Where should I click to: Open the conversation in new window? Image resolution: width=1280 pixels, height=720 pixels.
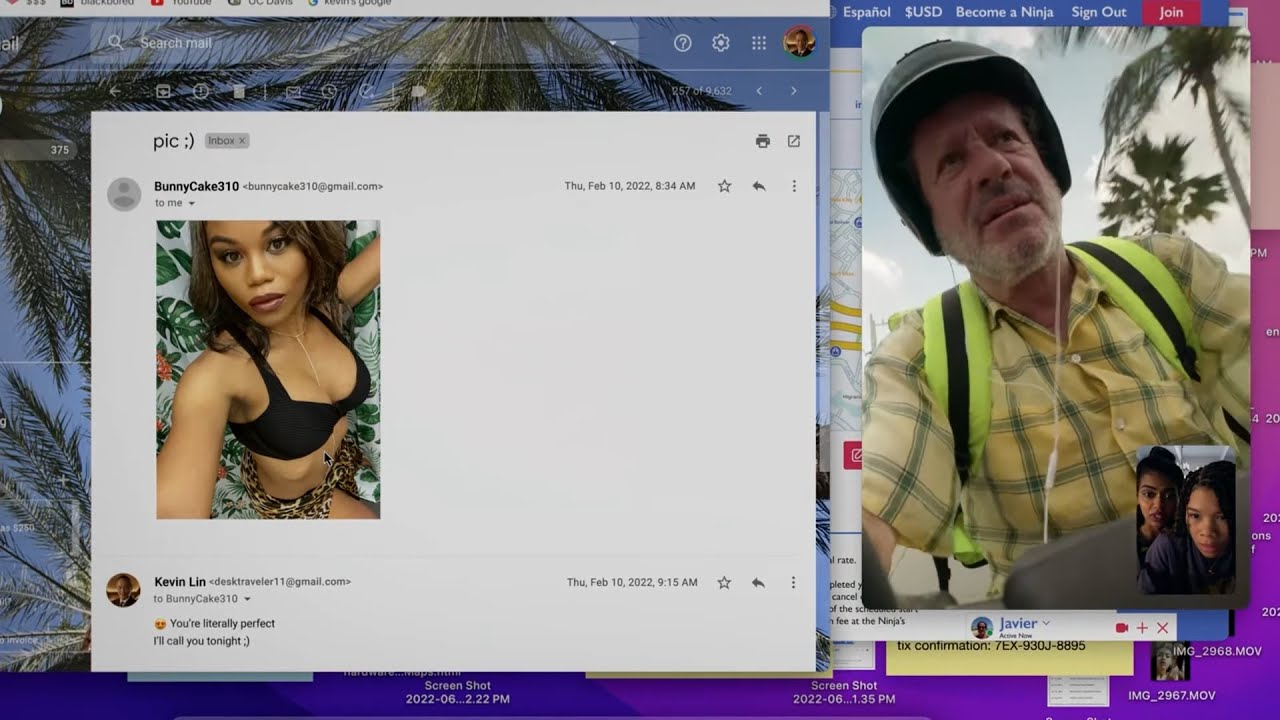coord(794,141)
